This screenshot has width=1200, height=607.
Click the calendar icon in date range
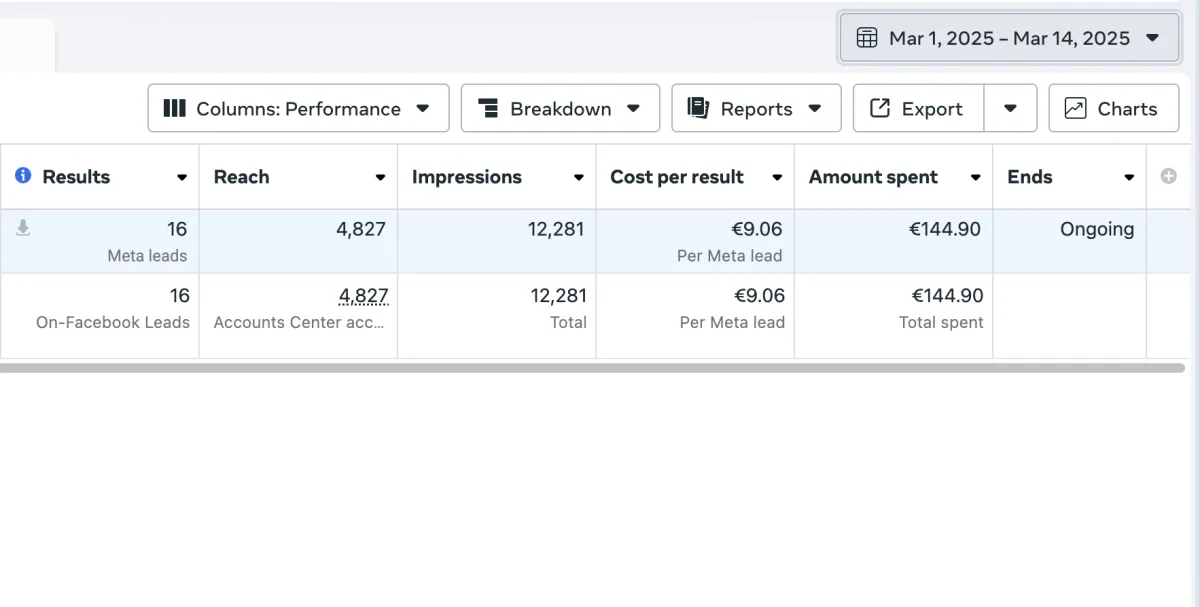tap(867, 38)
